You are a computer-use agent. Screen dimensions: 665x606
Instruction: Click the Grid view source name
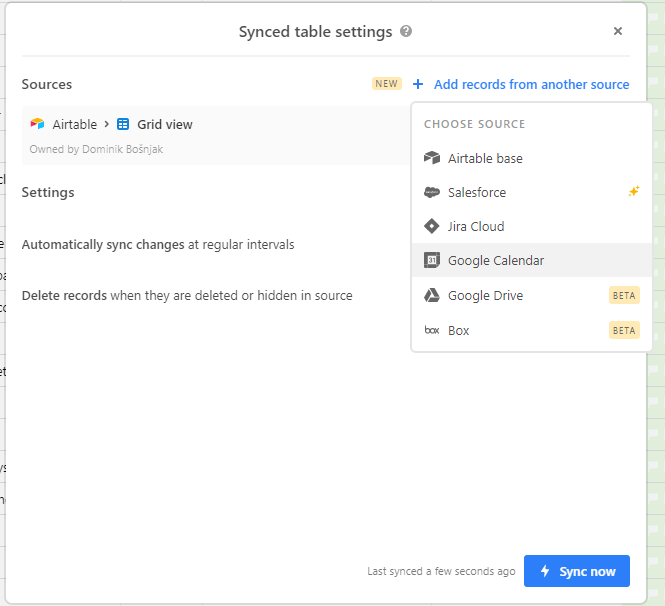(x=165, y=124)
